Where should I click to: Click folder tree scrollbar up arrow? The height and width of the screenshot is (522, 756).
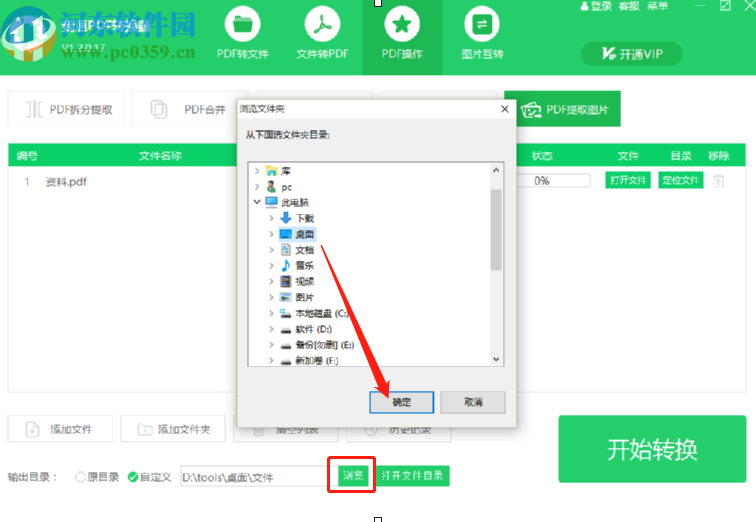click(496, 170)
